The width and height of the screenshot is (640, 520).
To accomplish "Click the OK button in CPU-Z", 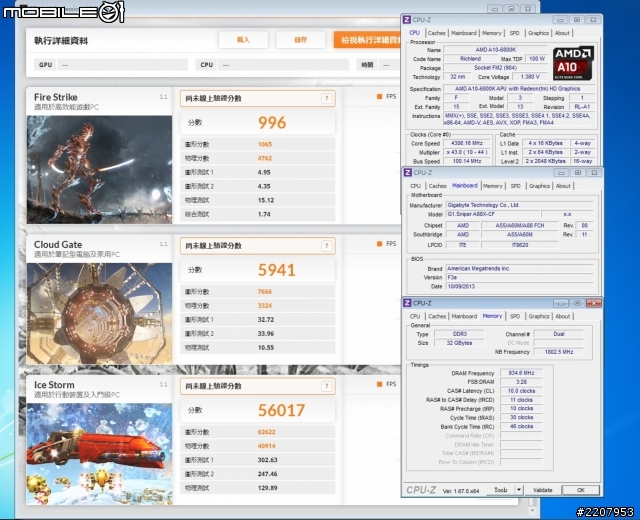I will point(580,490).
